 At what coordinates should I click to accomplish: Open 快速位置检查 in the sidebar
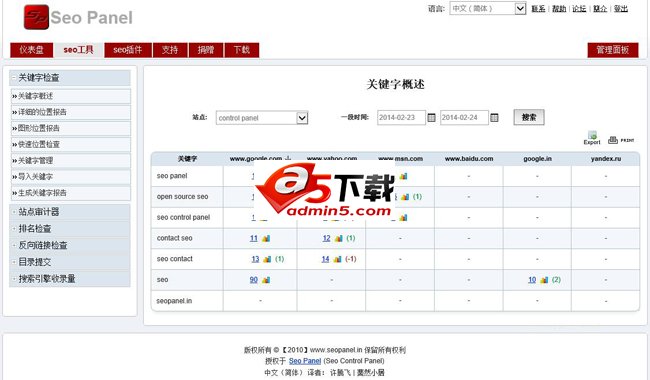click(x=70, y=145)
